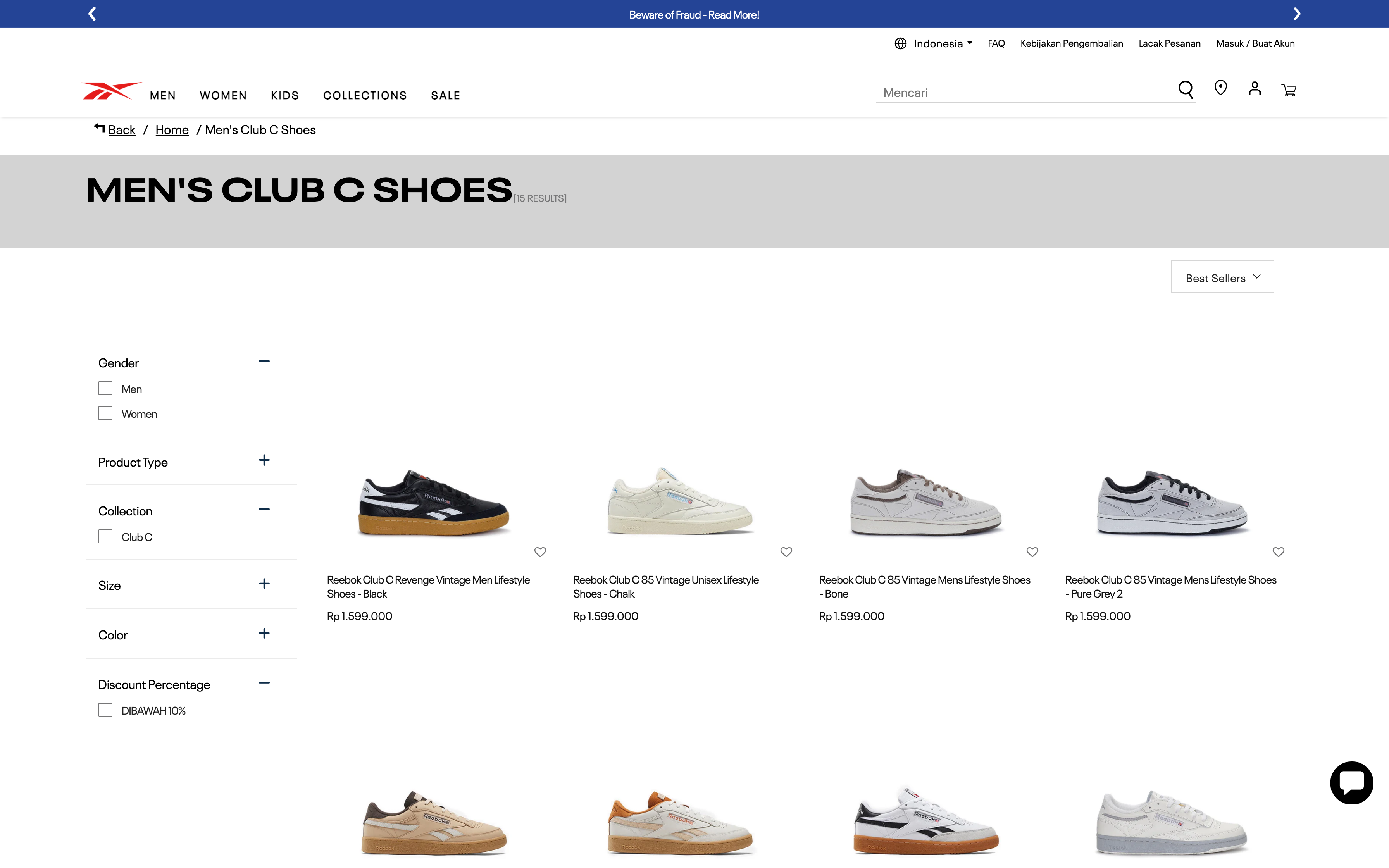Enable the Club C collection filter
This screenshot has height=868, width=1389.
[x=105, y=536]
